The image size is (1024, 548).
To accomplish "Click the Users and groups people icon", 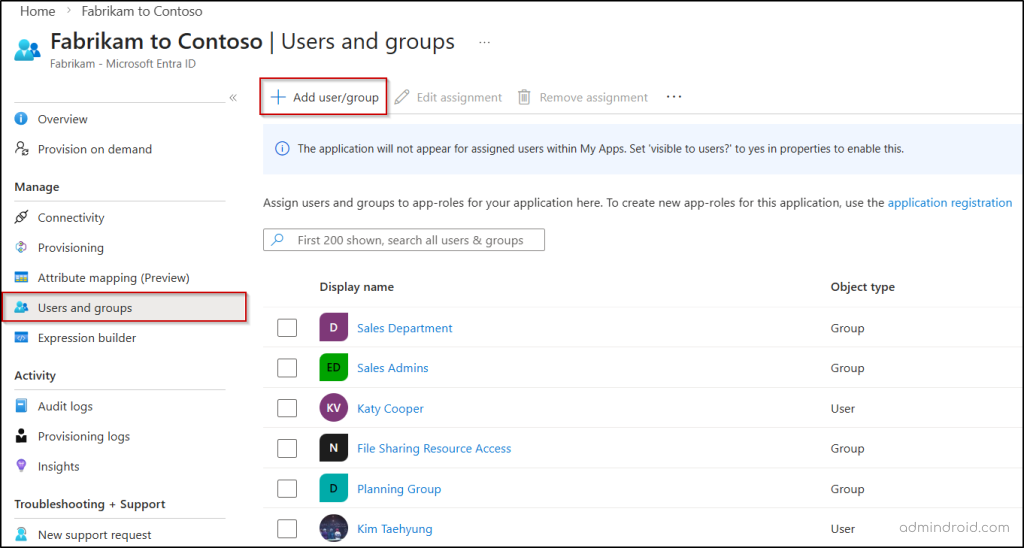I will point(22,308).
